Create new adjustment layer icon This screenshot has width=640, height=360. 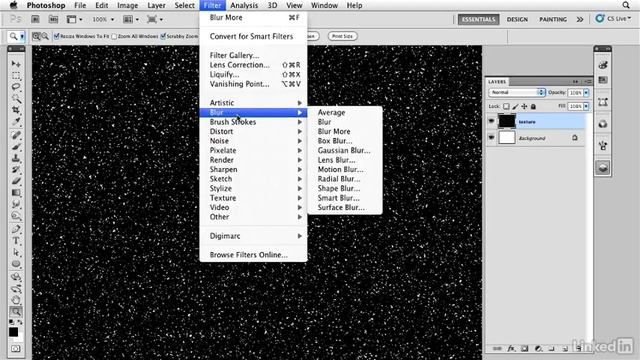[538, 349]
